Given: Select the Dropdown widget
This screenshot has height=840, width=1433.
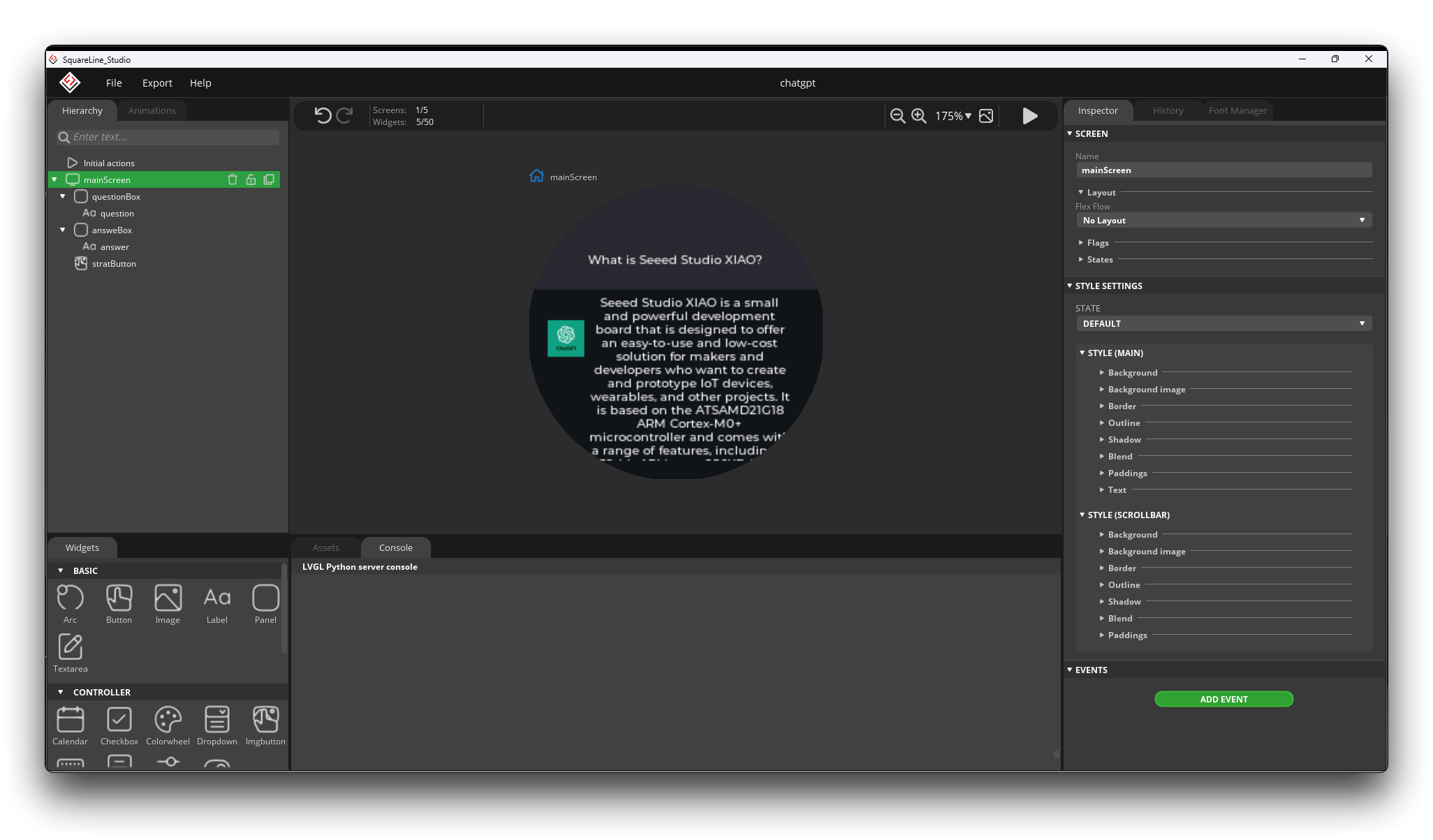Looking at the screenshot, I should pyautogui.click(x=217, y=726).
